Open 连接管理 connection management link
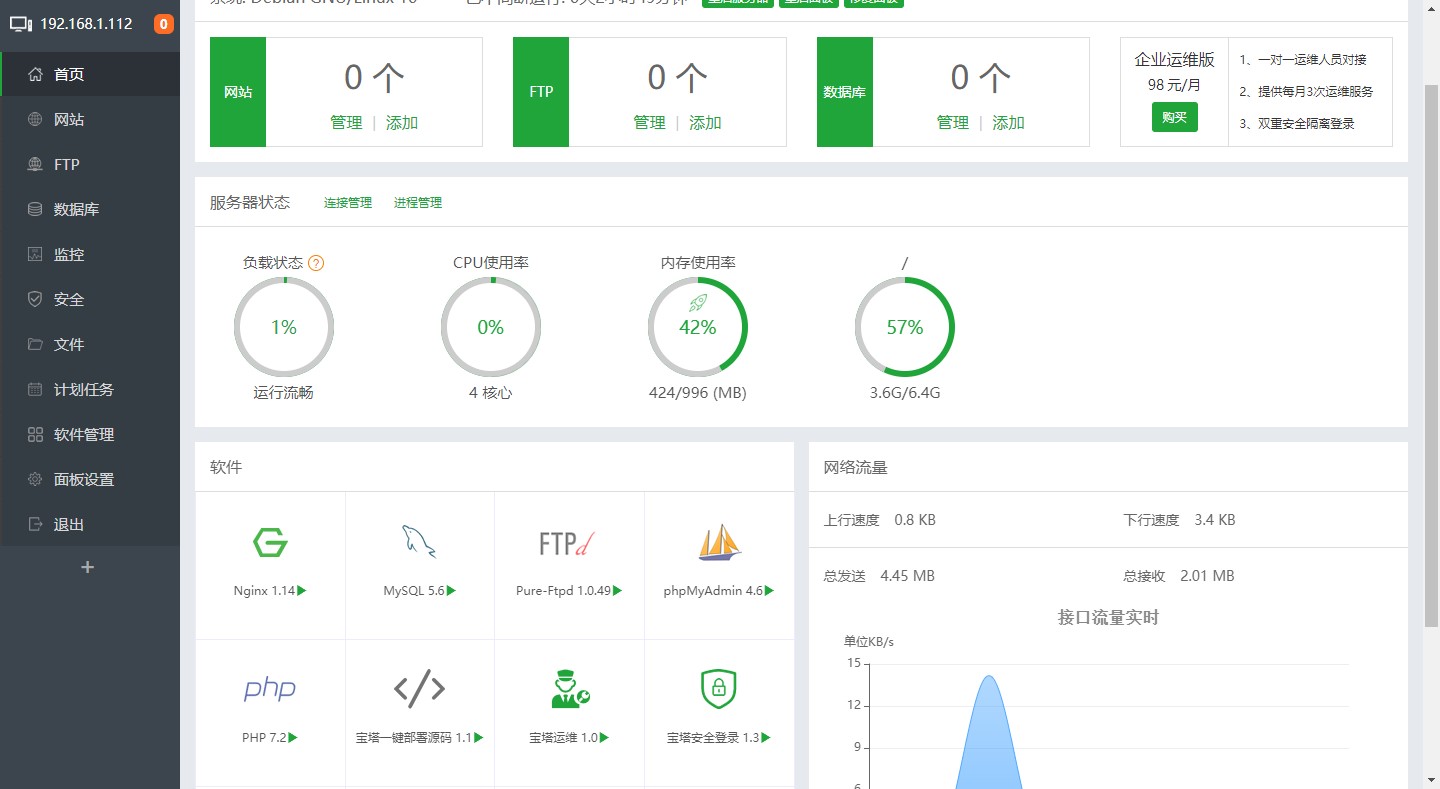1440x789 pixels. coord(347,201)
